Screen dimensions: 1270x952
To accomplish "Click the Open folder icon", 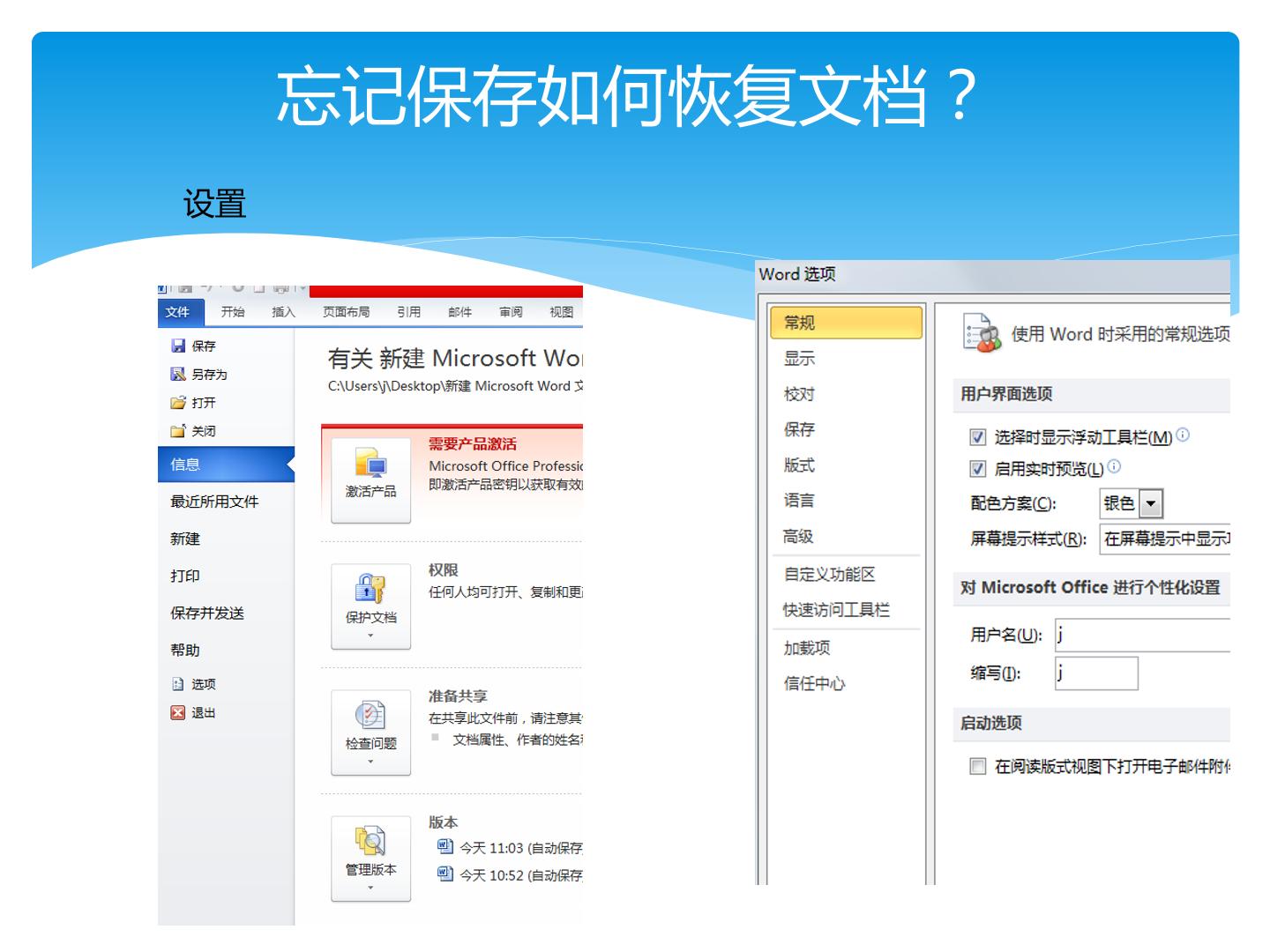I will coord(178,403).
